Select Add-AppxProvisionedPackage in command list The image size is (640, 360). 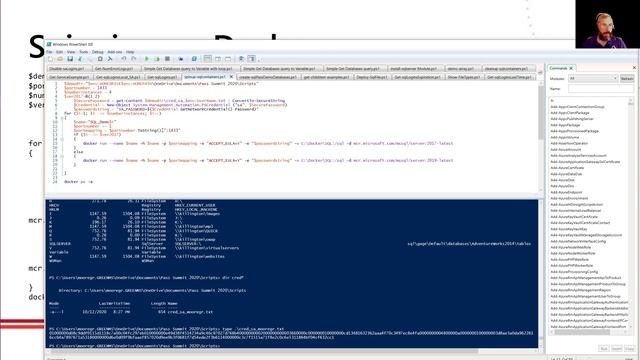574,131
